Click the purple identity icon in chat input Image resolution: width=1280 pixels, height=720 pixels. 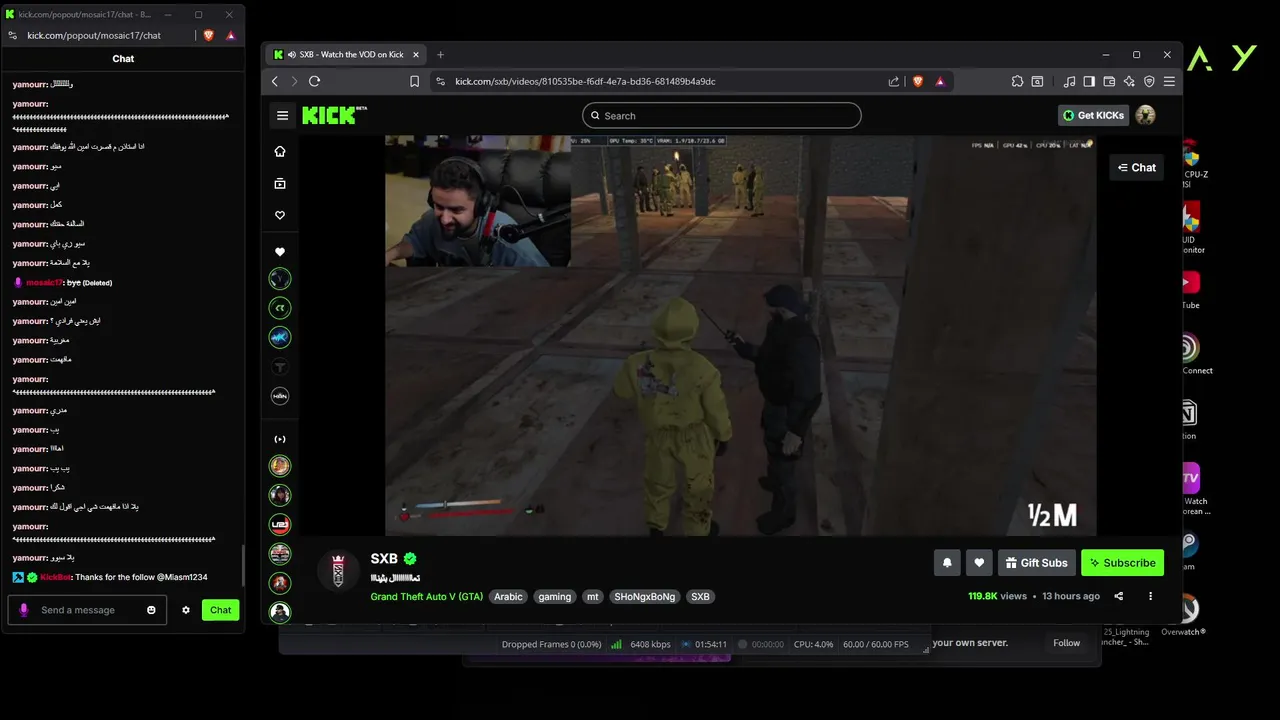tap(23, 610)
